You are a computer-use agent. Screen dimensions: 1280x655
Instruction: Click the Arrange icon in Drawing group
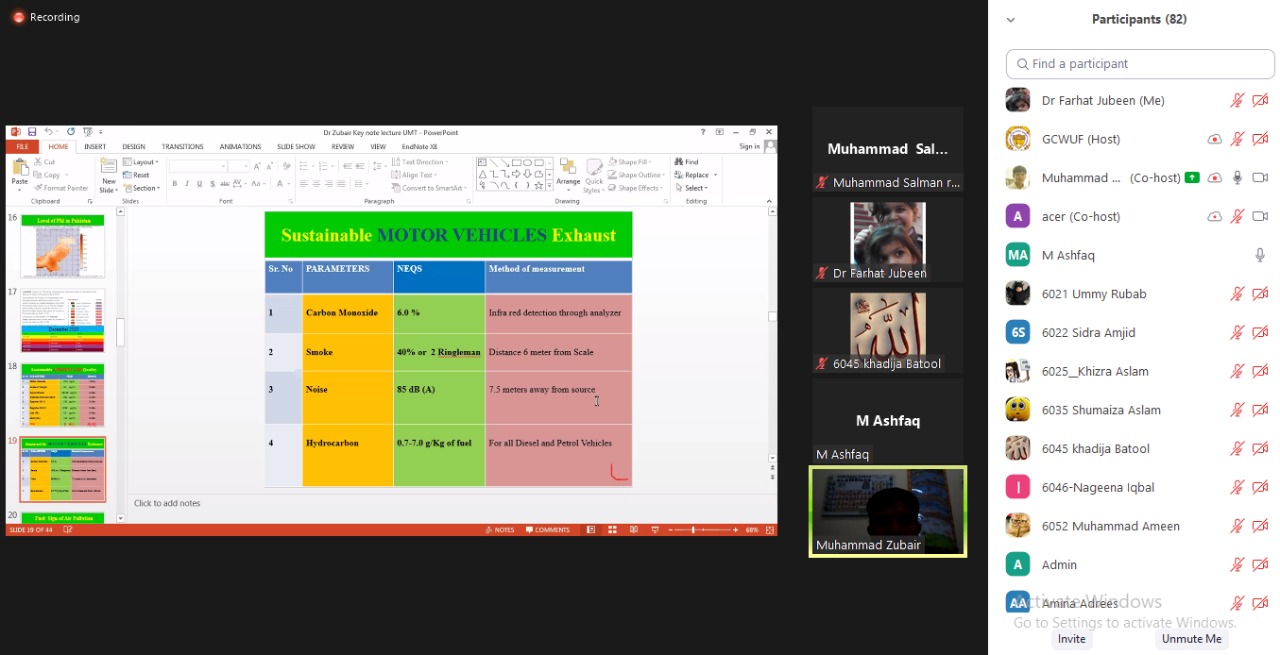click(568, 168)
